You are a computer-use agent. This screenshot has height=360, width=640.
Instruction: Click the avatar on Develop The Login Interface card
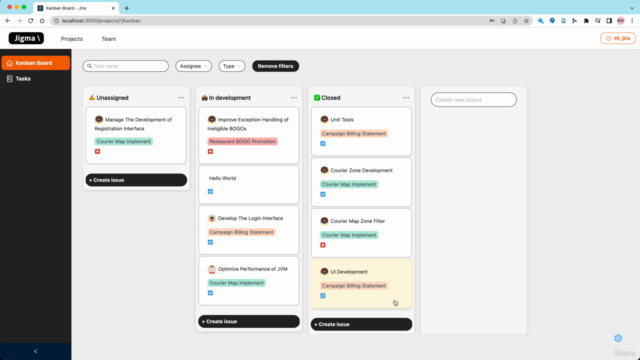tap(211, 218)
